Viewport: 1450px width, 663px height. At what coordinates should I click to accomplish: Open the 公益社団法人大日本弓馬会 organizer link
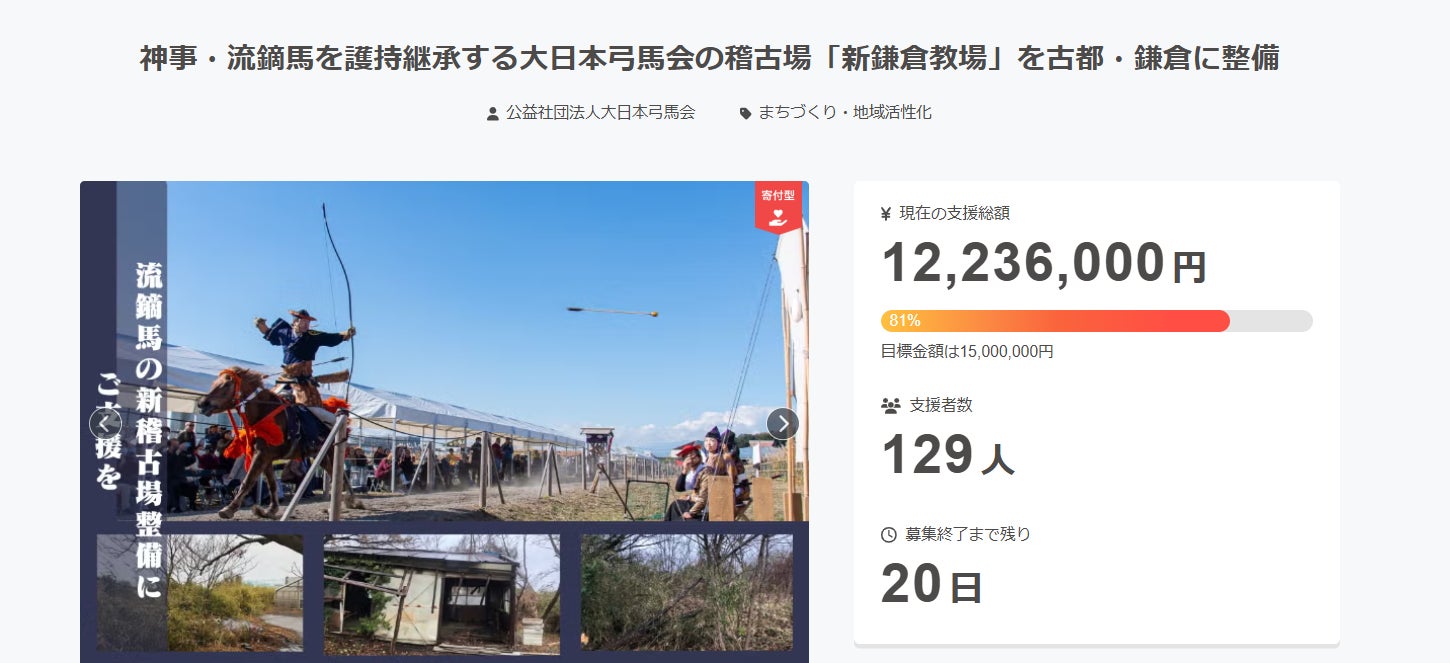[600, 113]
